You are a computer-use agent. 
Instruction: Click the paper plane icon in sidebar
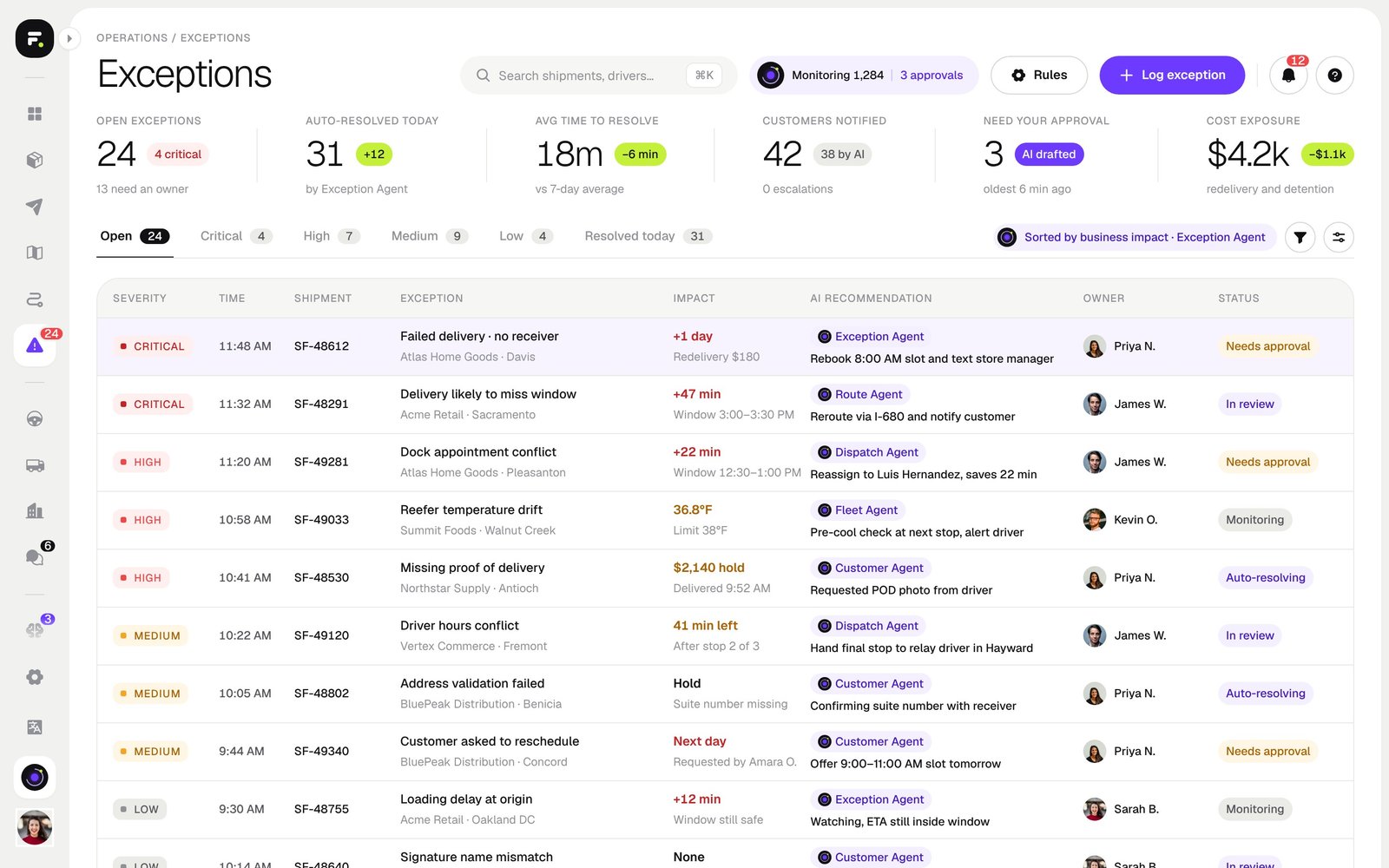pos(35,207)
